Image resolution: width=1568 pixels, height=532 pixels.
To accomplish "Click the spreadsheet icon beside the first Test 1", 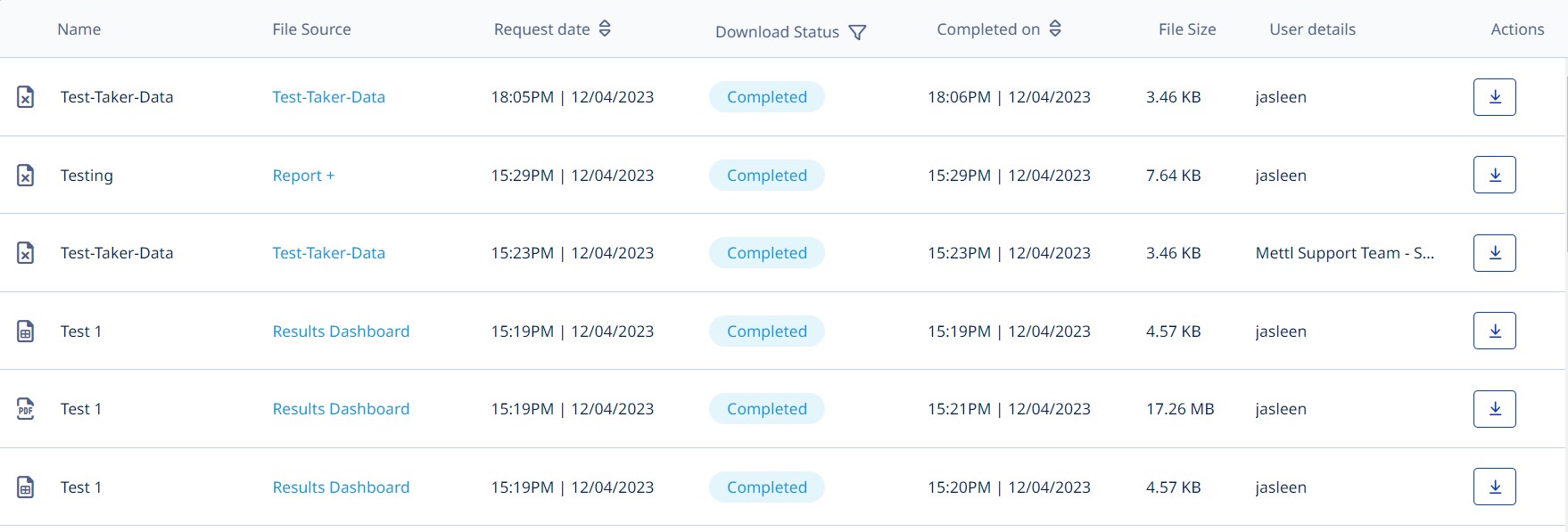I will 26,331.
